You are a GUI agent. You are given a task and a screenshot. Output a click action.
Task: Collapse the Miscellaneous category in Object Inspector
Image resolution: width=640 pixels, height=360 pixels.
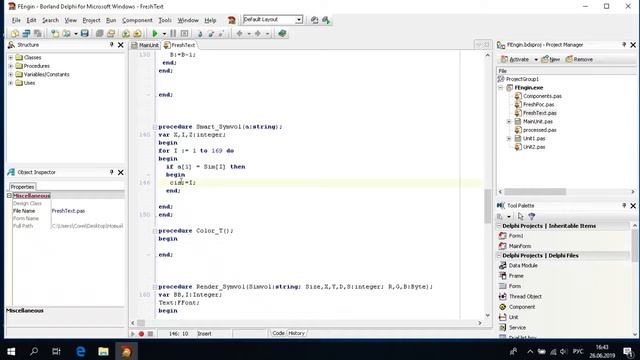coord(9,196)
